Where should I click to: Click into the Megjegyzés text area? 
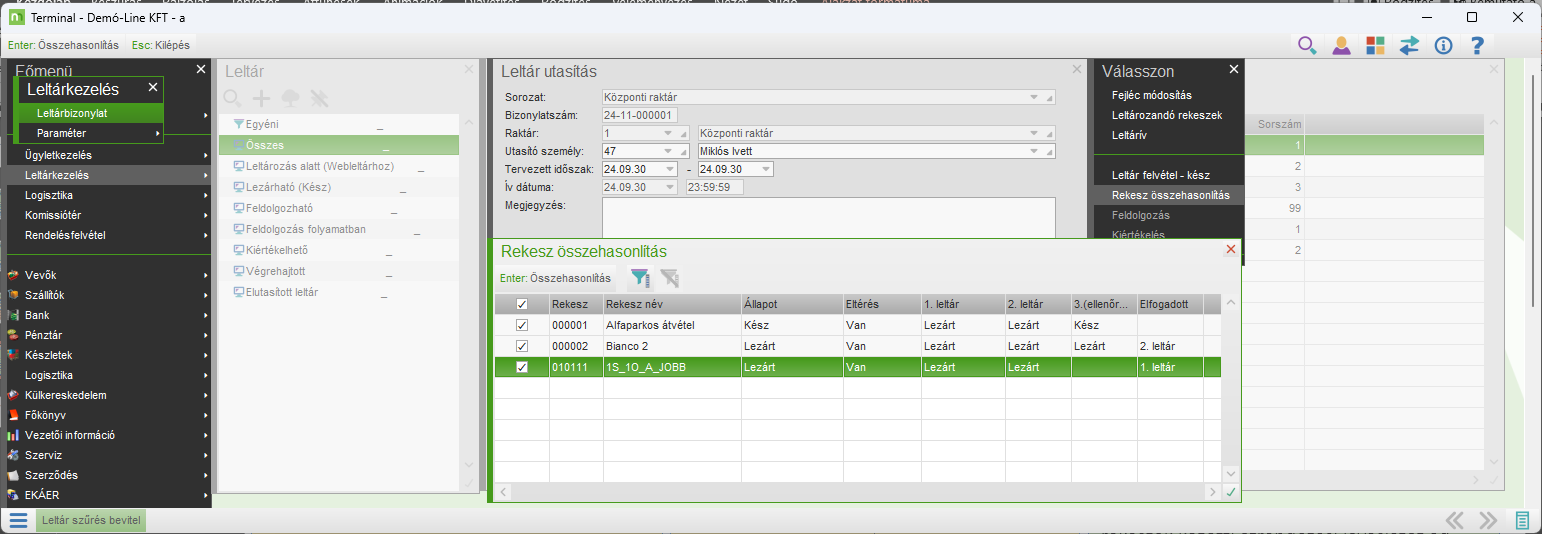pyautogui.click(x=829, y=218)
